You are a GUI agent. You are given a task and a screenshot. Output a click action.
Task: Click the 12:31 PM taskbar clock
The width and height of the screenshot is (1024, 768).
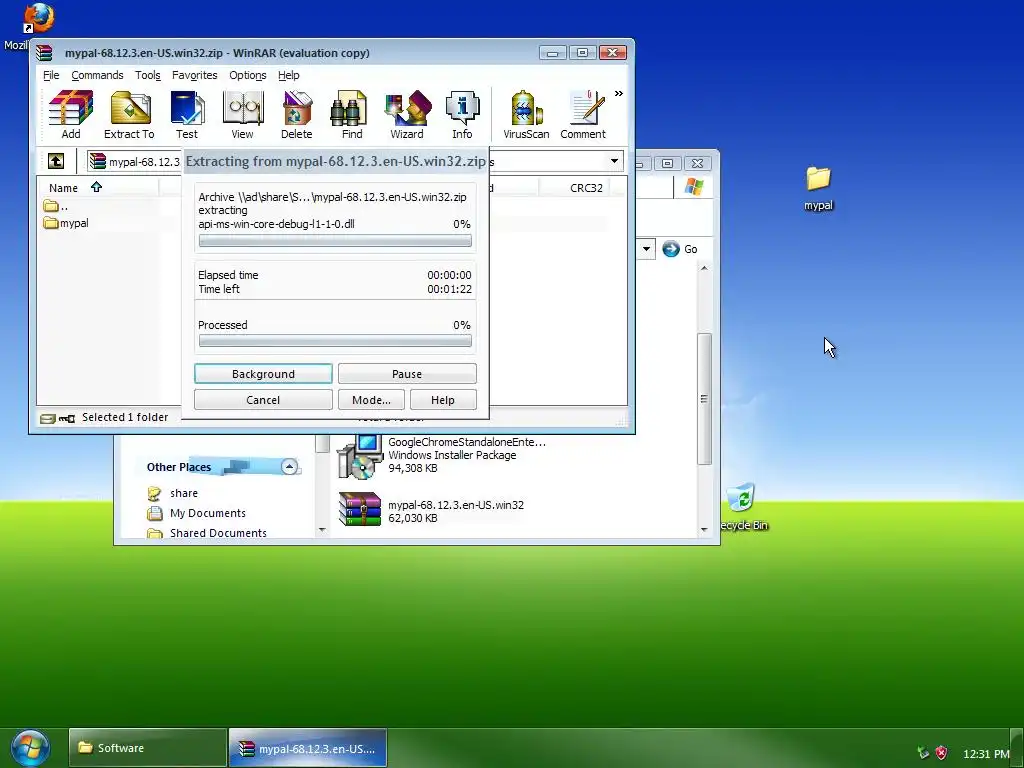(986, 754)
